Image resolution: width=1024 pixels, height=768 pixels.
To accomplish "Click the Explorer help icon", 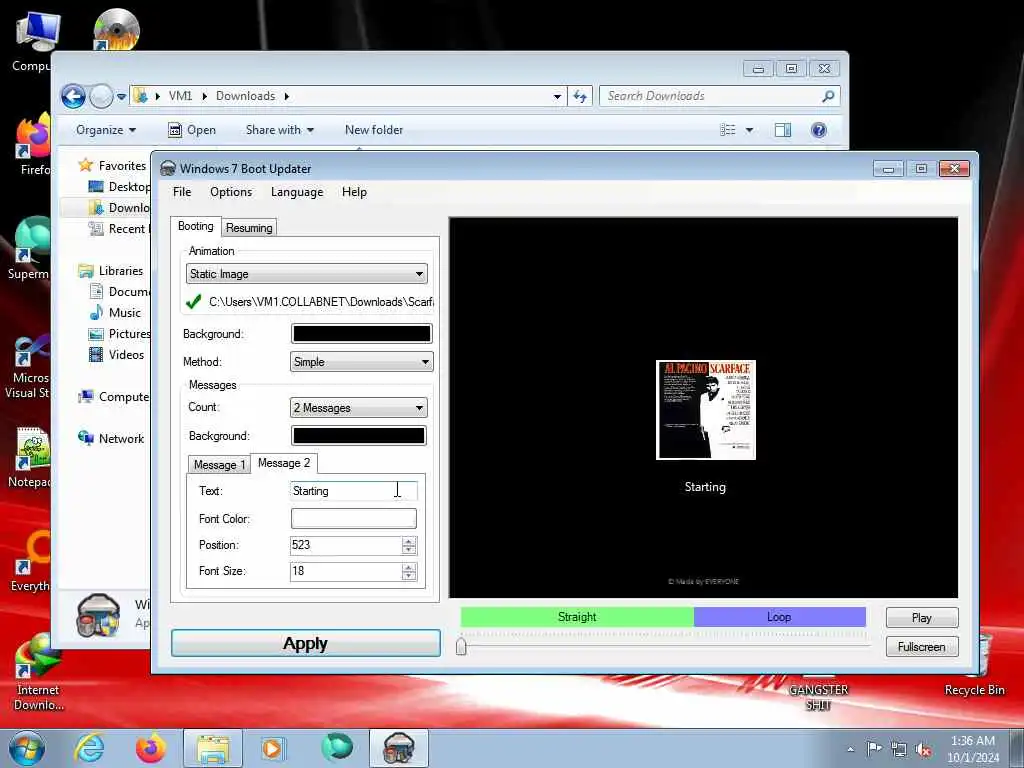I will coord(818,130).
